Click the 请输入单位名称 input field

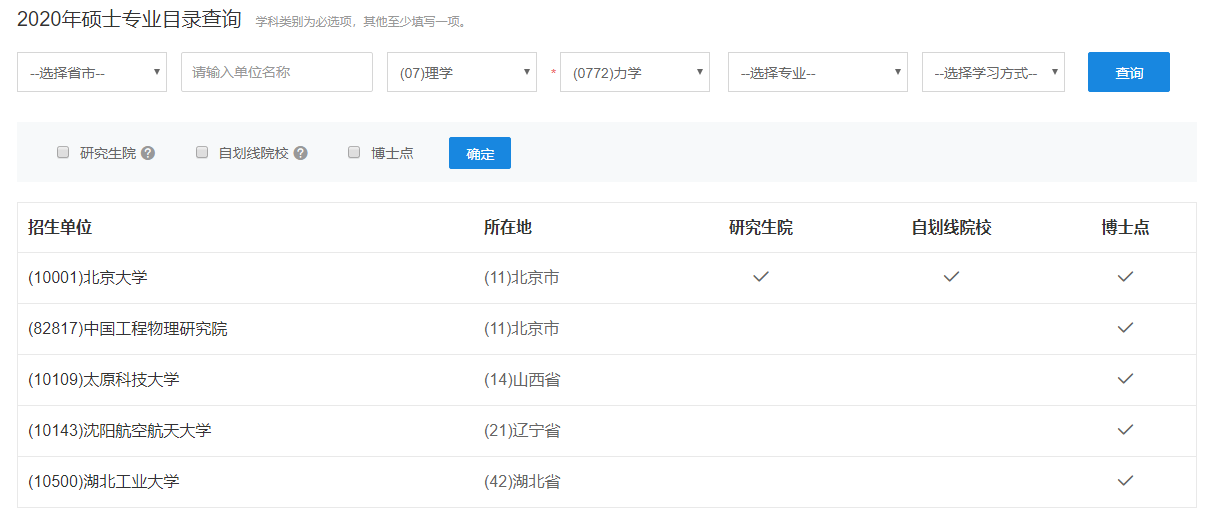[277, 72]
